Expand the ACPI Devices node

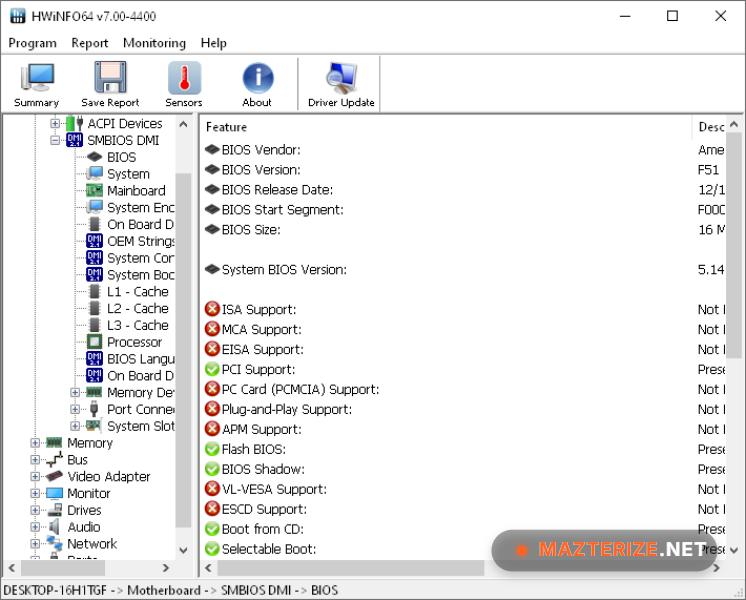pos(55,123)
